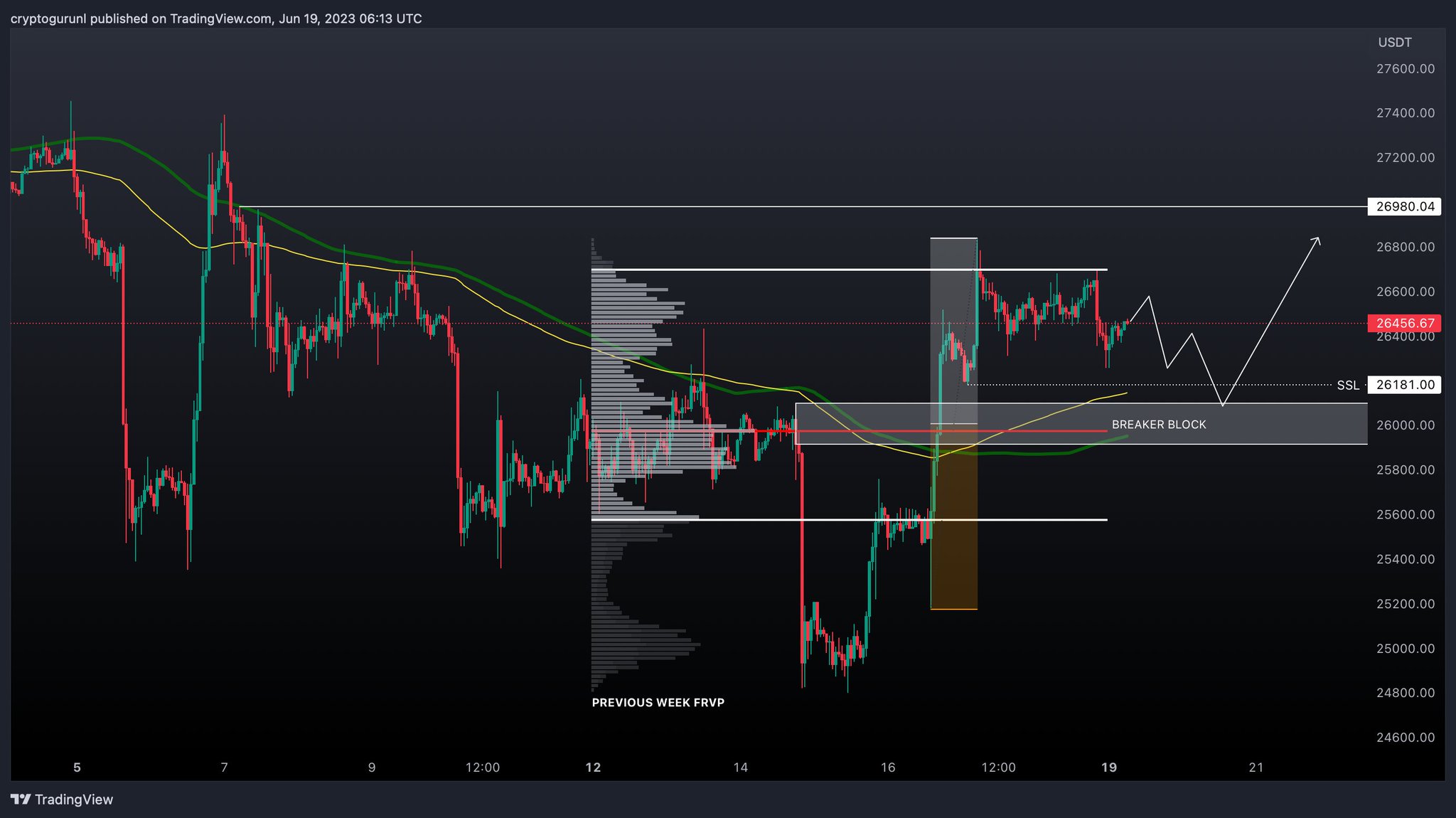Screen dimensions: 1456x818
Task: Click the grey long-position target box
Action: coord(954,331)
